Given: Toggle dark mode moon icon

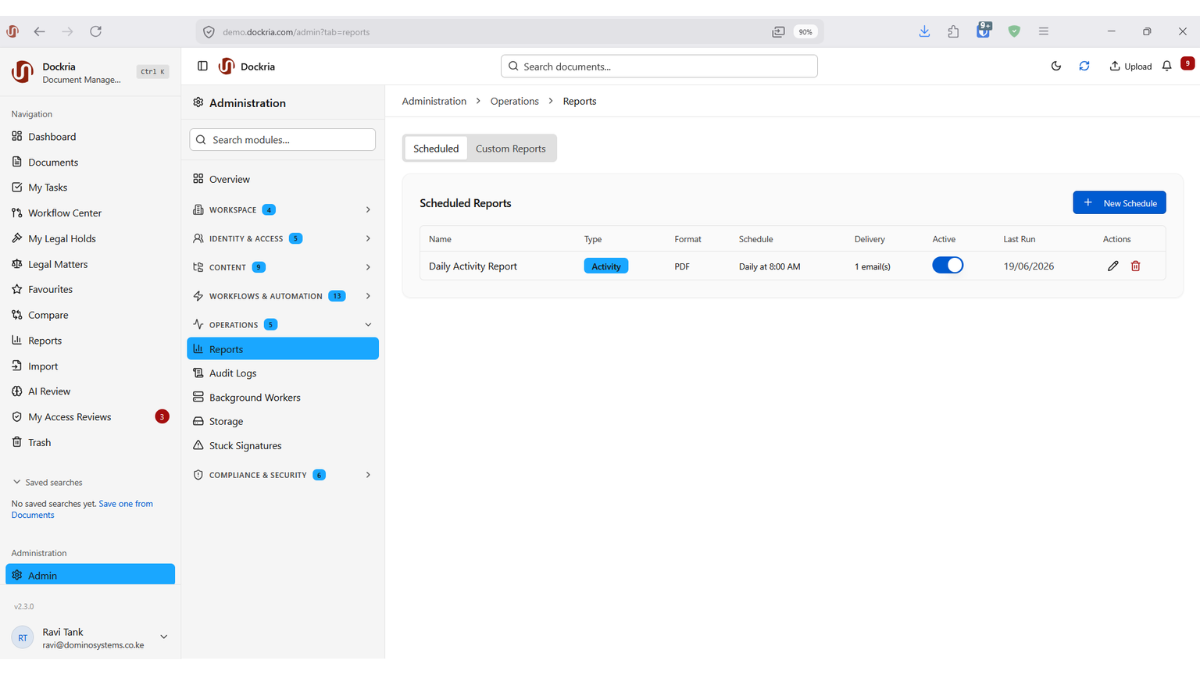Looking at the screenshot, I should point(1056,66).
